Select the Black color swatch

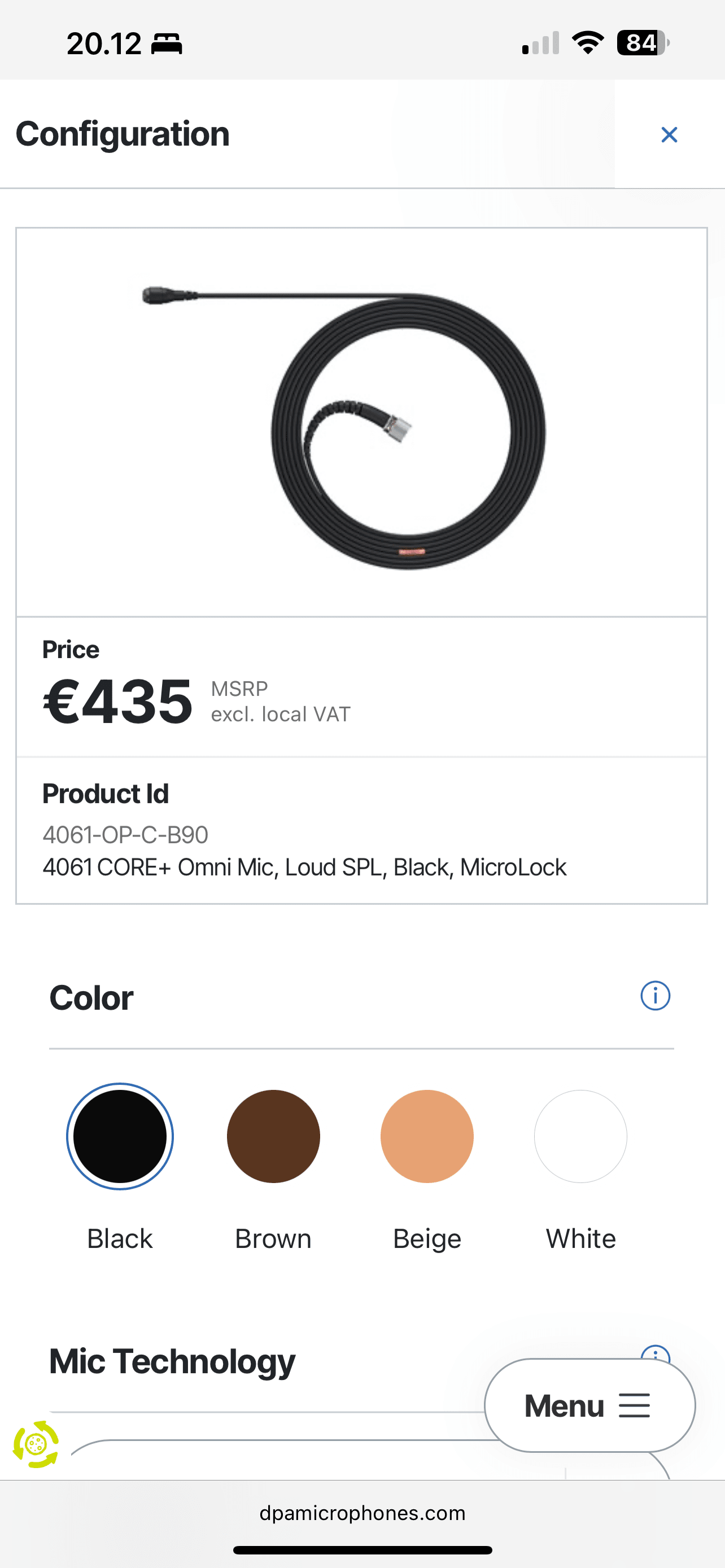pyautogui.click(x=120, y=1136)
